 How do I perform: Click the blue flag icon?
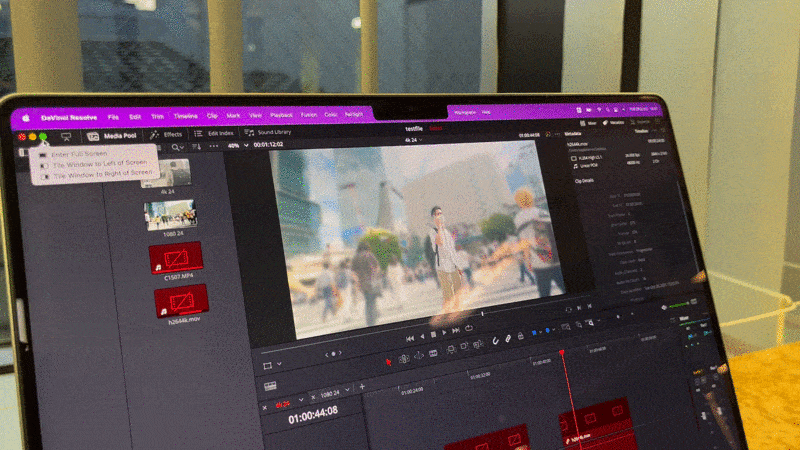[534, 333]
